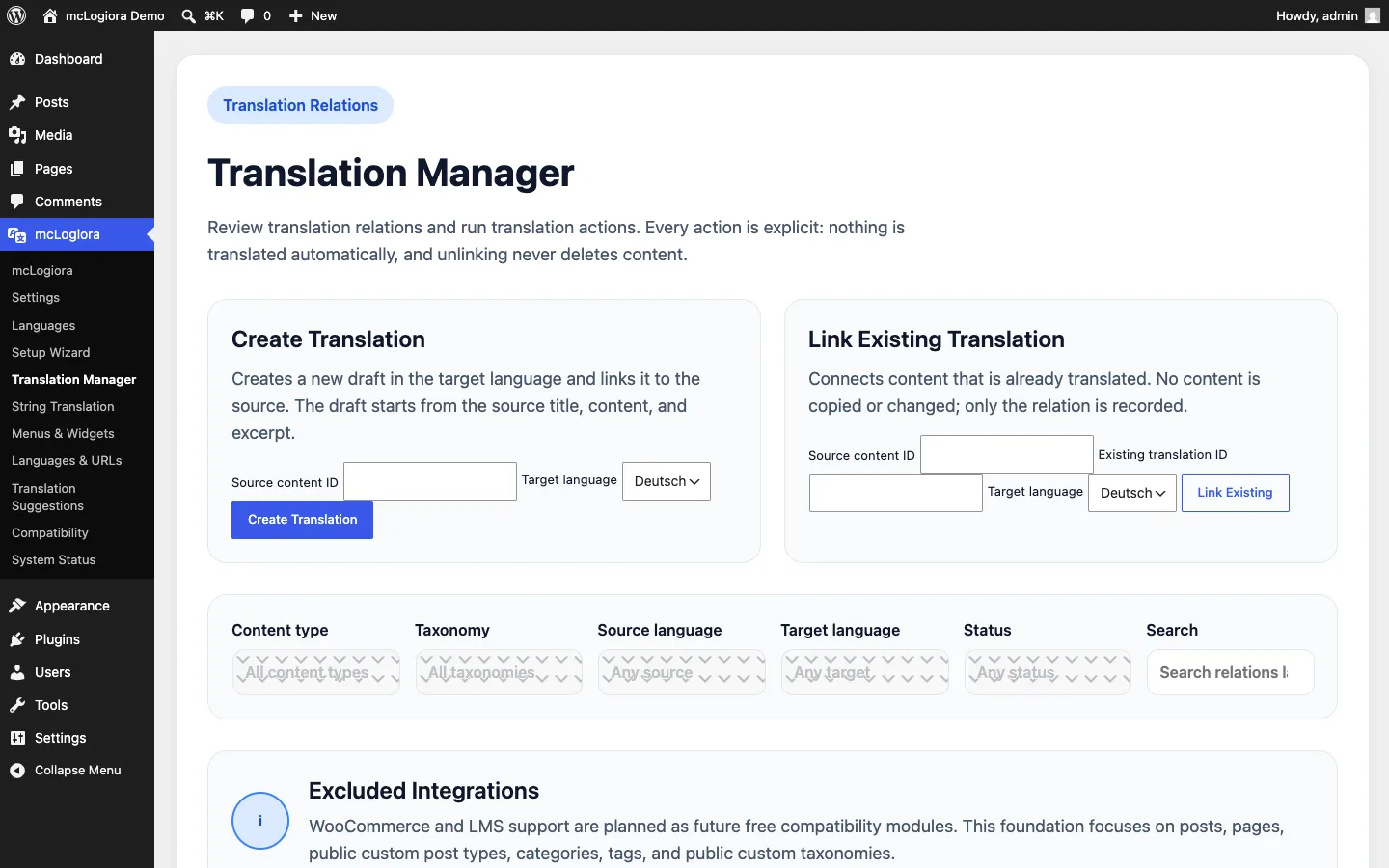Viewport: 1389px width, 868px height.
Task: Open the Any target language filter
Action: click(x=865, y=672)
